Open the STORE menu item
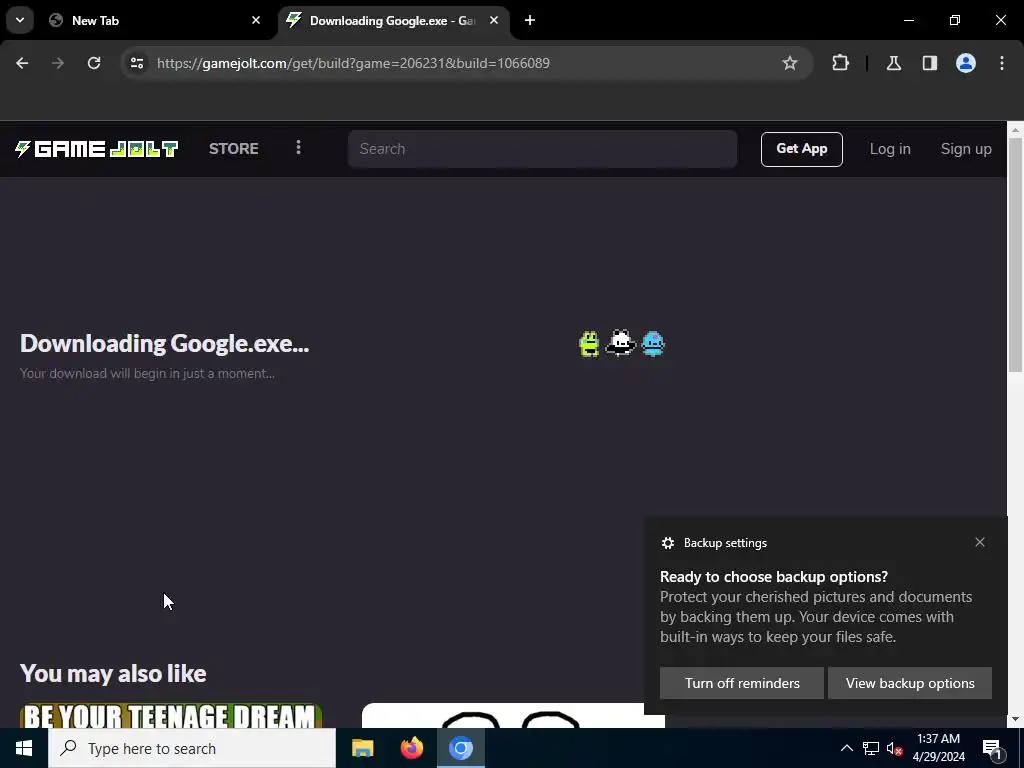The height and width of the screenshot is (768, 1024). [x=234, y=149]
